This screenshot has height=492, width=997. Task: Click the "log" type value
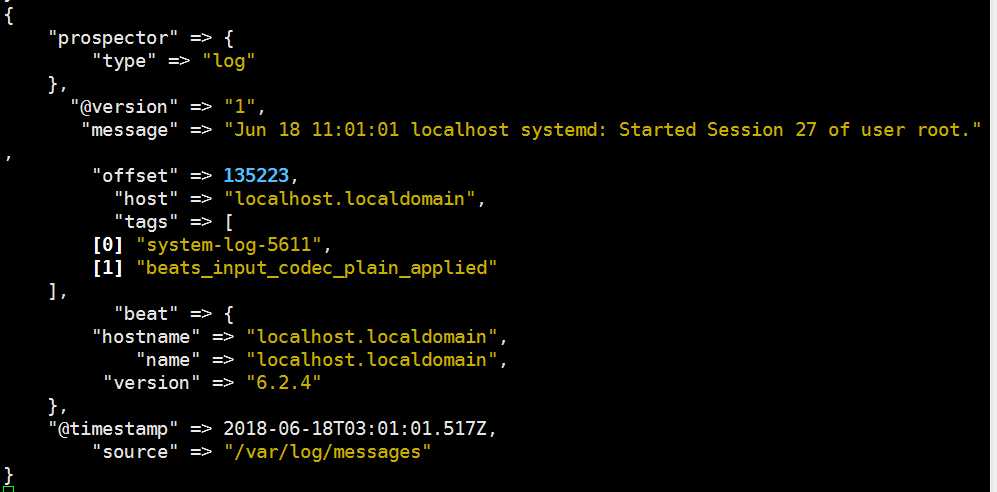229,61
